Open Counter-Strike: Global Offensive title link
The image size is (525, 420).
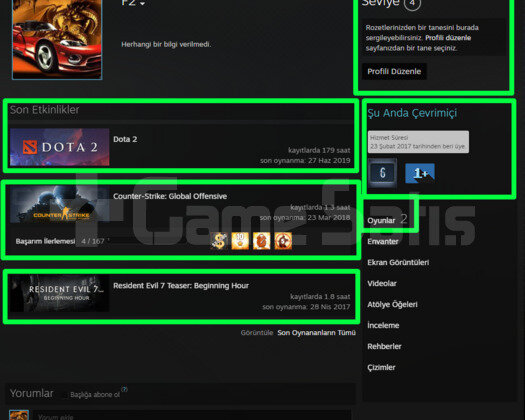click(170, 196)
